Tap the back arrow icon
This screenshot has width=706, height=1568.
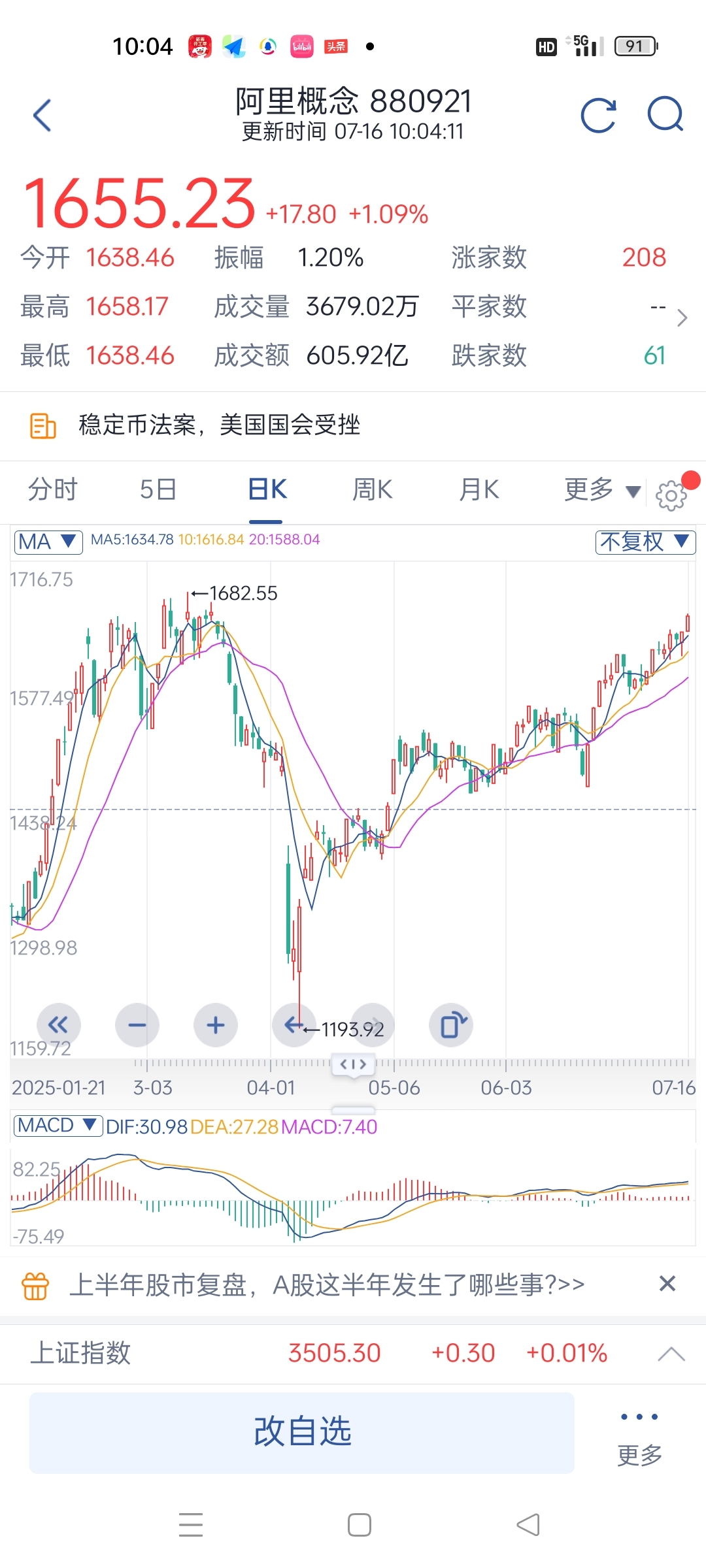(x=42, y=116)
